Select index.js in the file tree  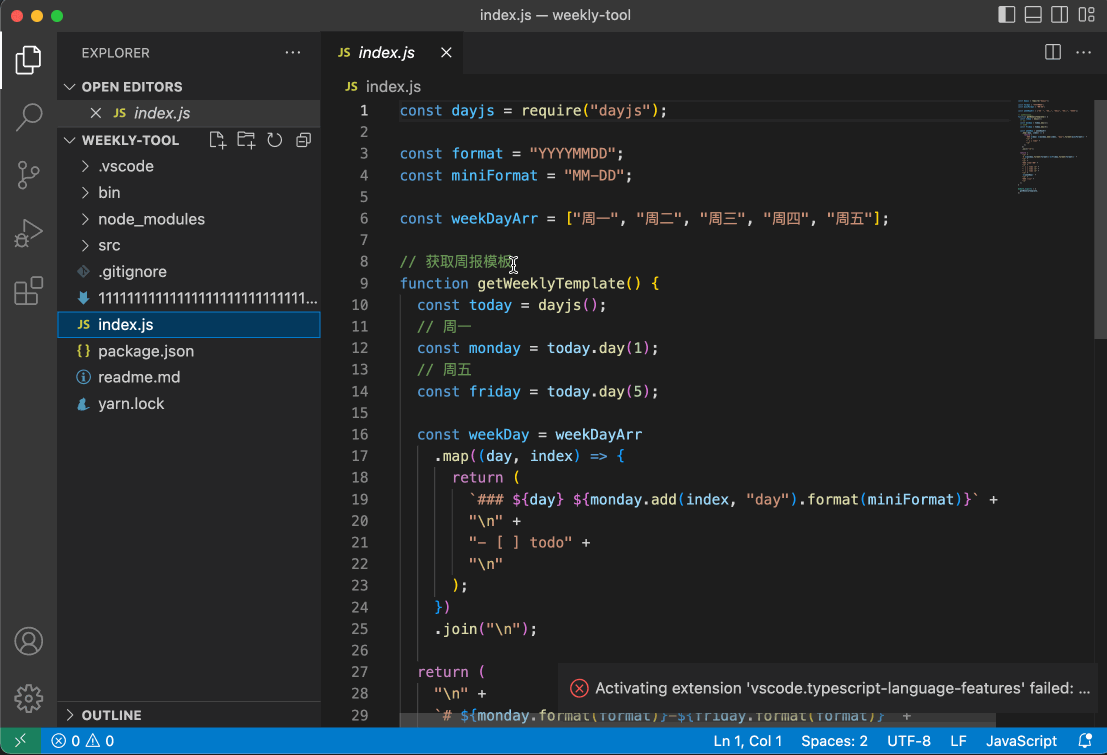tap(189, 324)
